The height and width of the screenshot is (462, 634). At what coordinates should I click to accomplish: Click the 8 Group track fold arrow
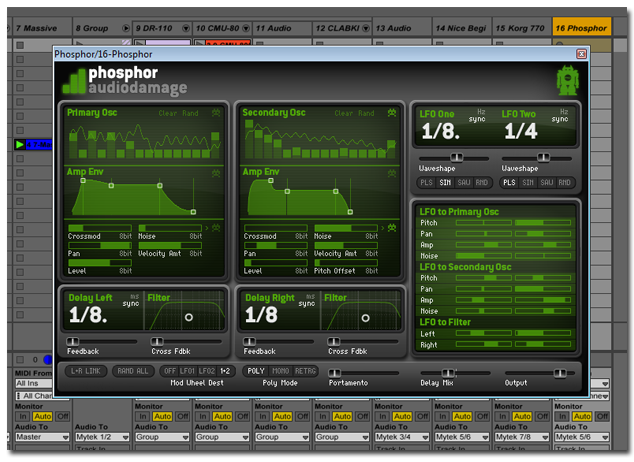(x=126, y=28)
